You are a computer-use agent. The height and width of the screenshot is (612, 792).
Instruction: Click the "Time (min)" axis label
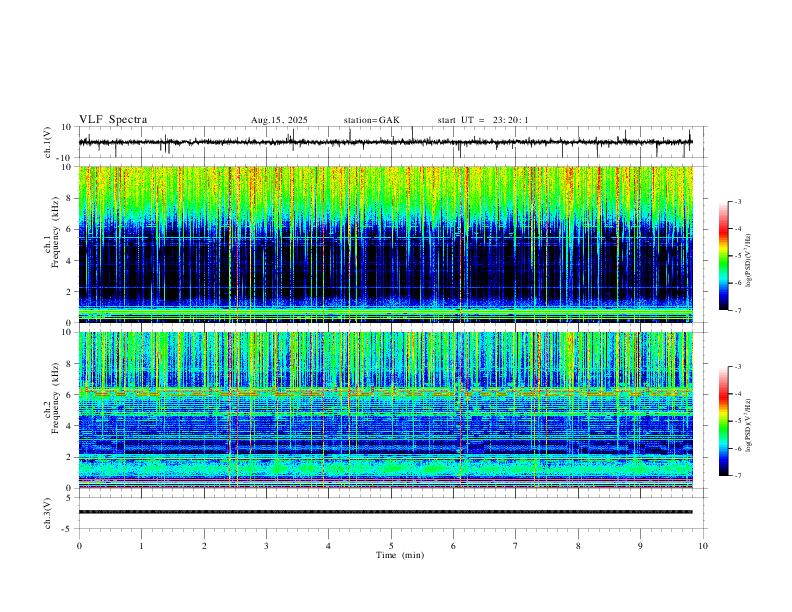[400, 555]
